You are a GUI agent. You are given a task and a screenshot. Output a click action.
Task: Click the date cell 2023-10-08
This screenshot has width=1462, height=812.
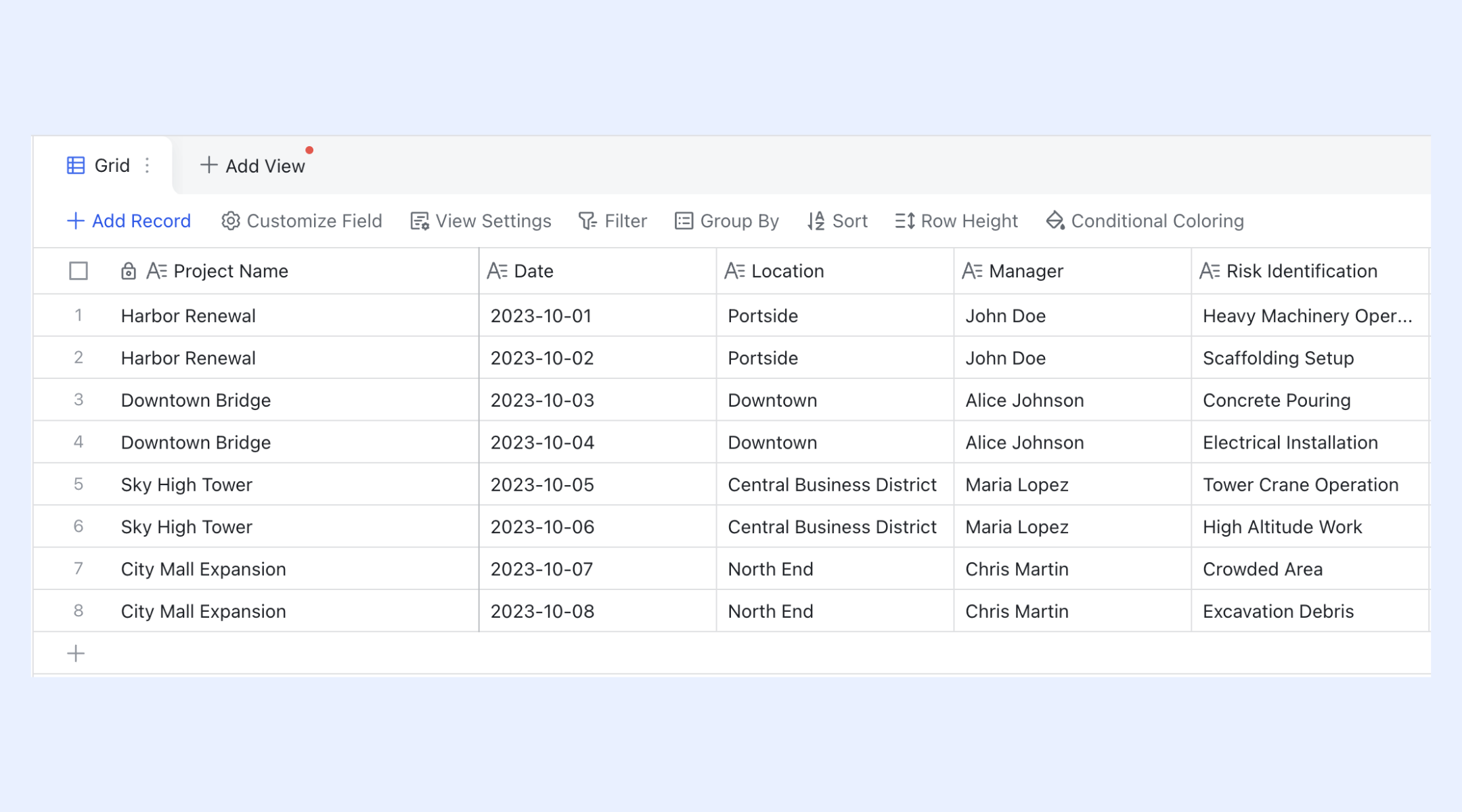[598, 611]
